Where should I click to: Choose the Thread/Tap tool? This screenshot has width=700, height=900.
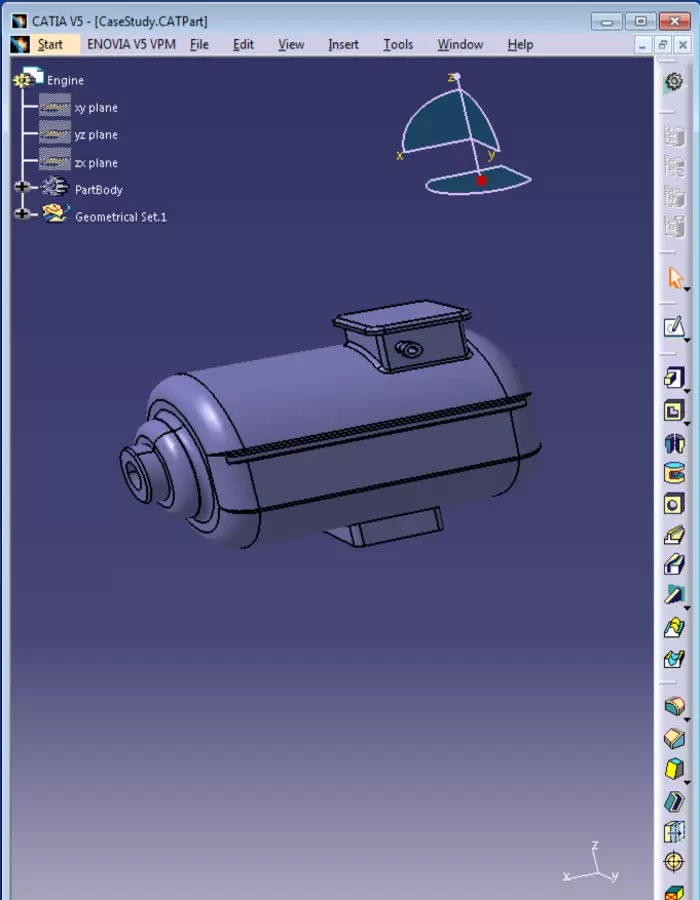tap(674, 862)
